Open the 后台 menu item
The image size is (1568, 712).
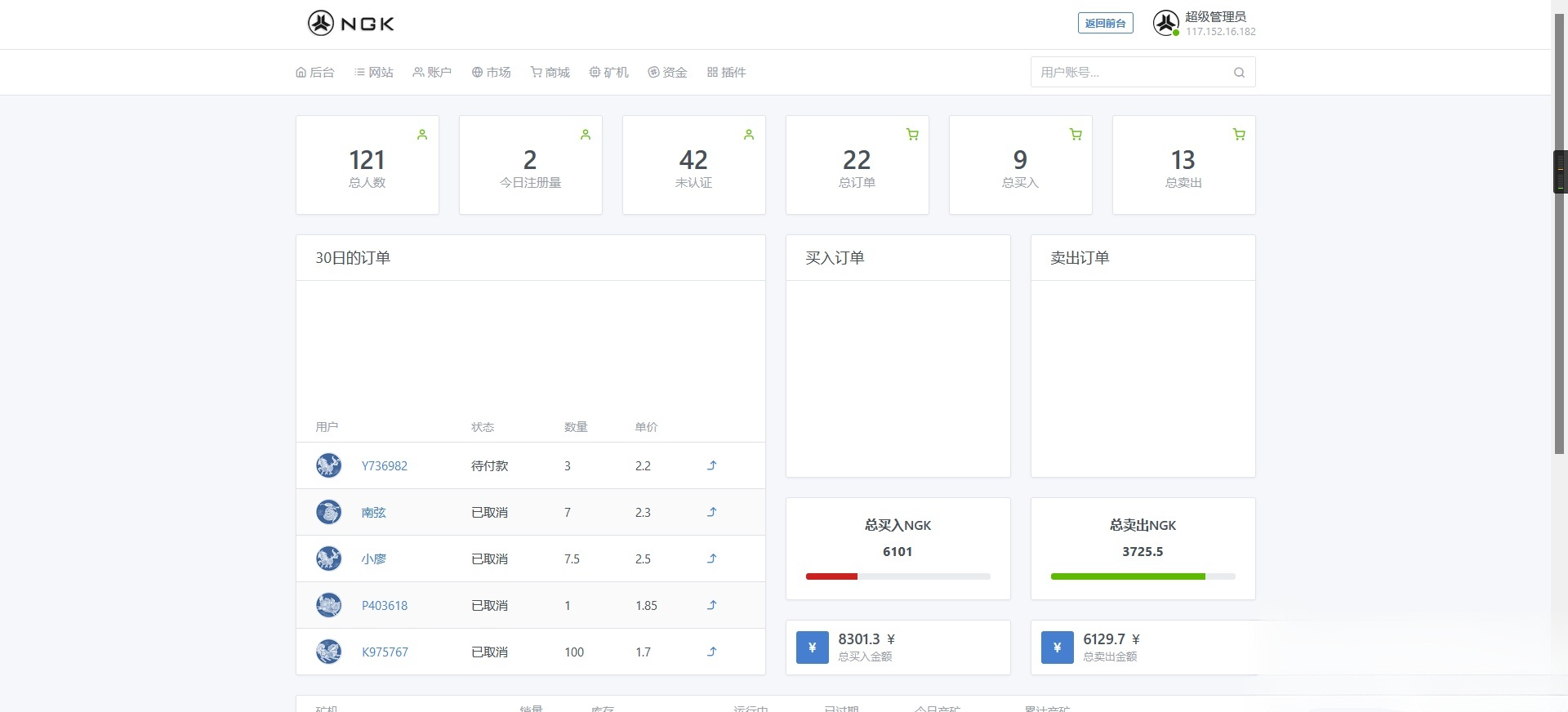315,73
